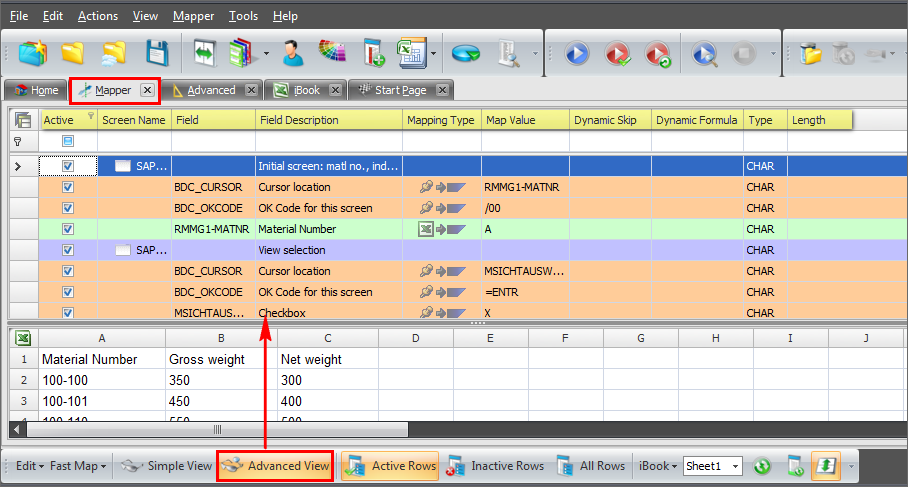Expand the Fast Map dropdown
The width and height of the screenshot is (908, 487).
79,466
